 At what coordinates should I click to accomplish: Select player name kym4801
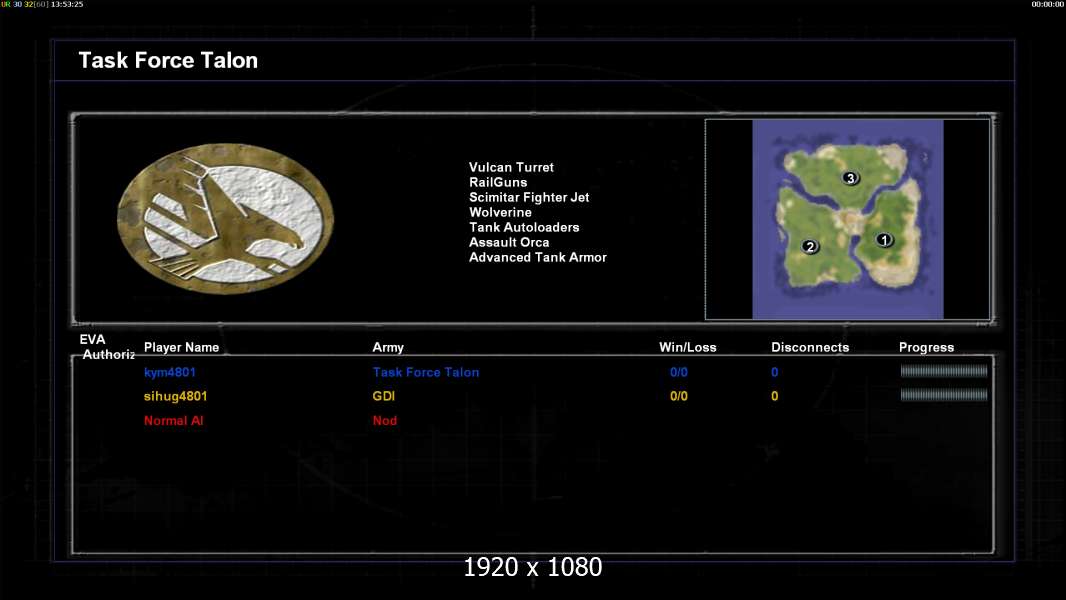click(170, 372)
